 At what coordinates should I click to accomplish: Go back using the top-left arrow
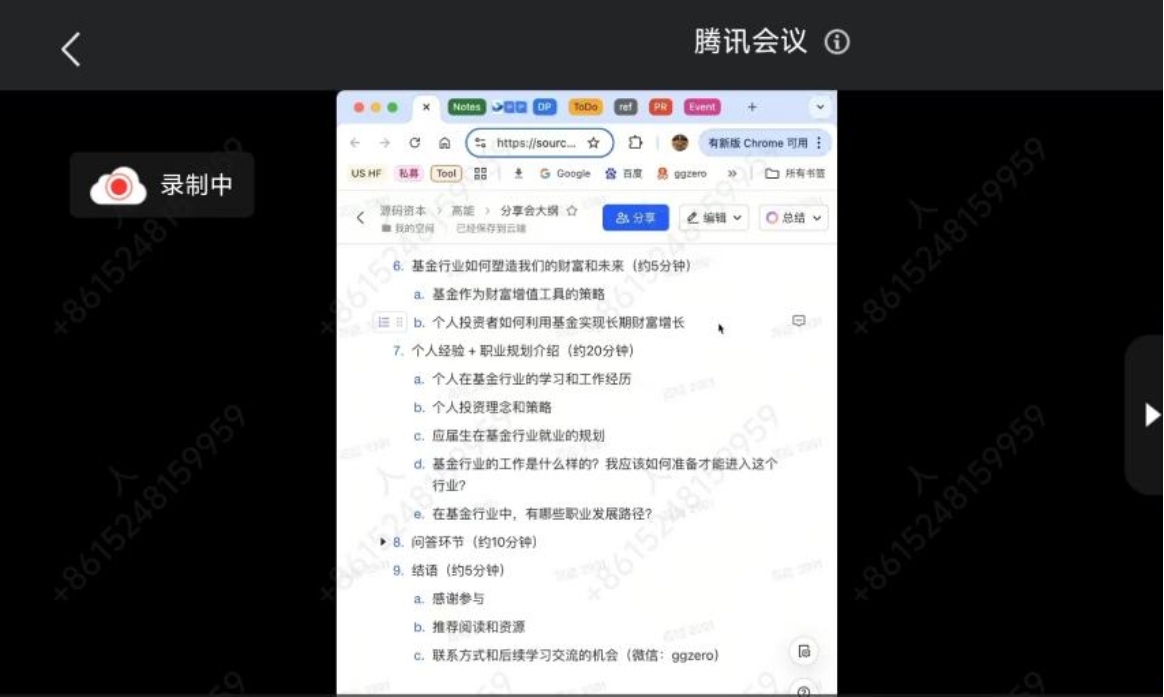pos(70,48)
